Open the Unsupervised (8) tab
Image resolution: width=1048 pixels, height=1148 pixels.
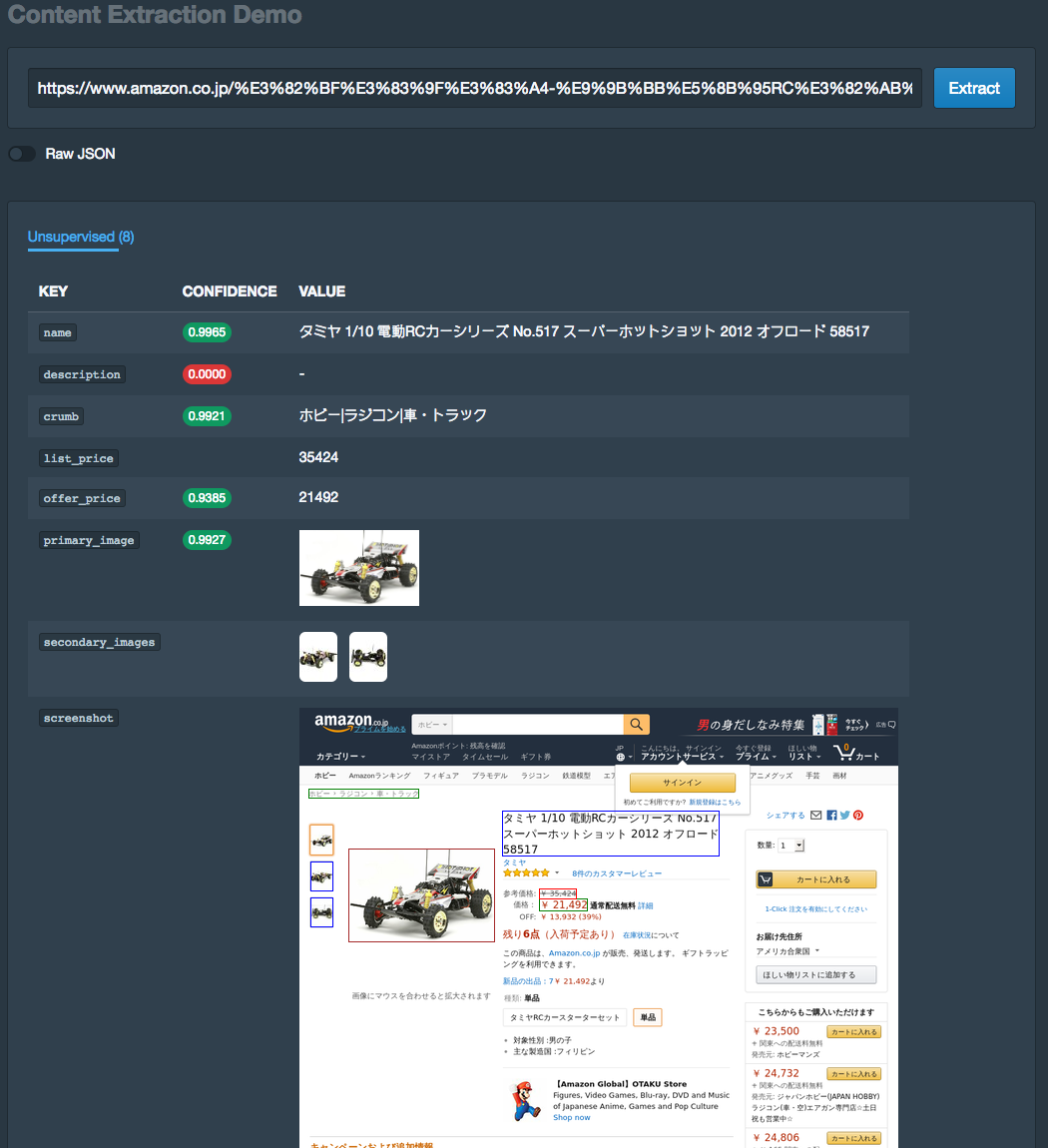click(x=81, y=237)
